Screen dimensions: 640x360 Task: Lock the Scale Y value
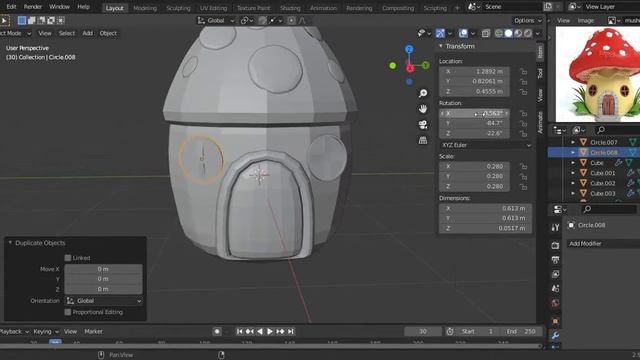523,176
